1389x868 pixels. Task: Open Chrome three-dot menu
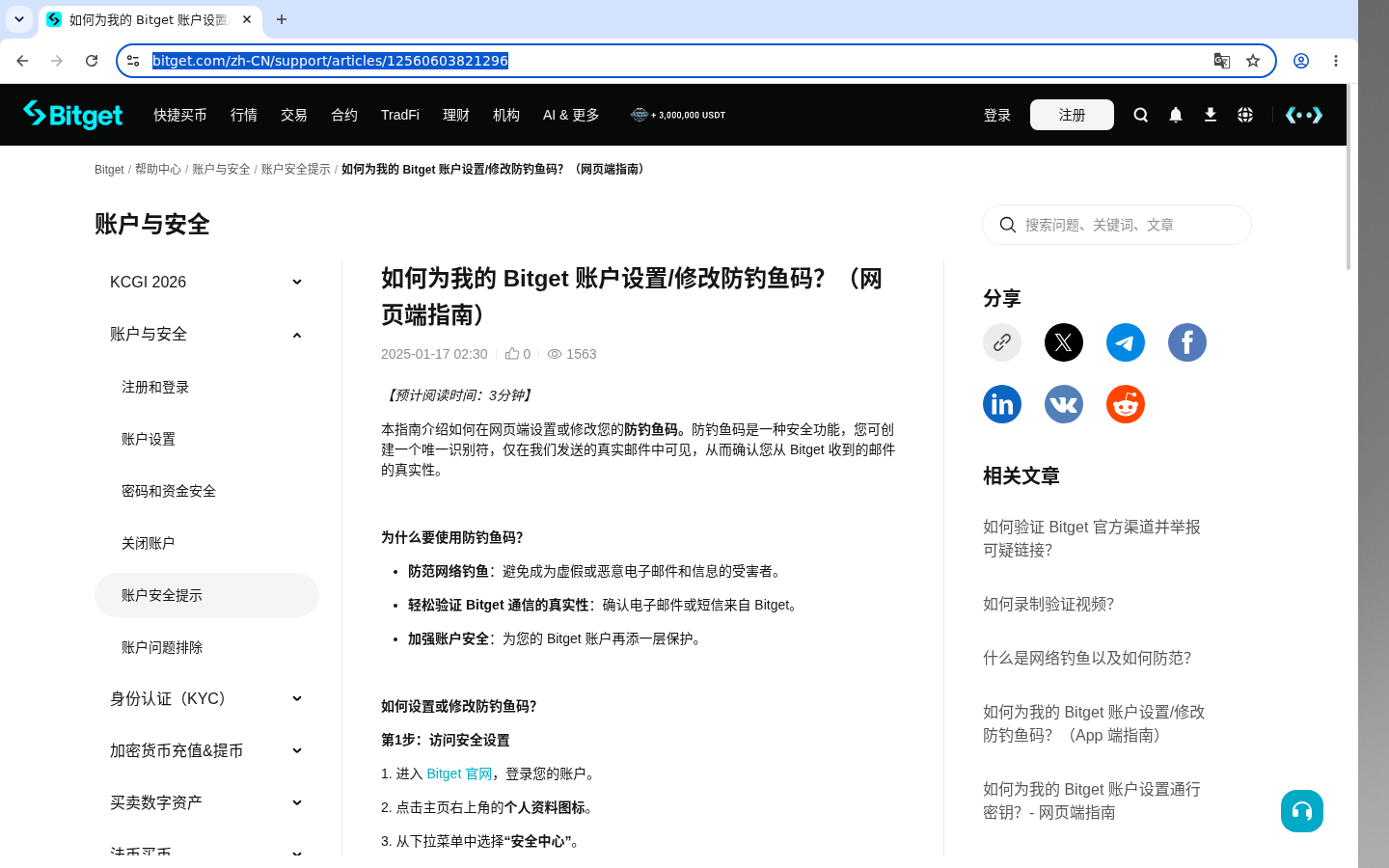pyautogui.click(x=1336, y=61)
